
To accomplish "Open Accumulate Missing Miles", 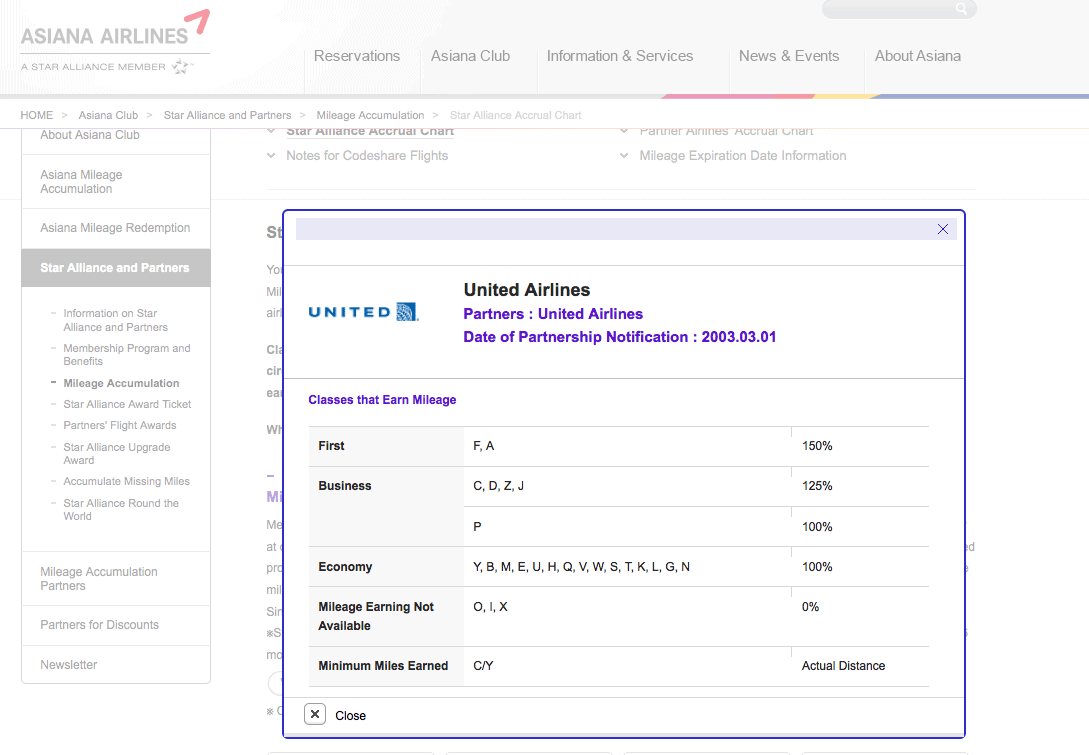I will pyautogui.click(x=126, y=481).
